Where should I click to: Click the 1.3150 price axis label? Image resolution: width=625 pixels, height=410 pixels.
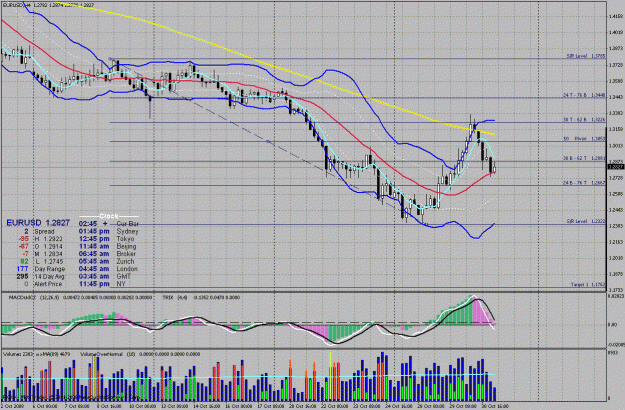(616, 129)
